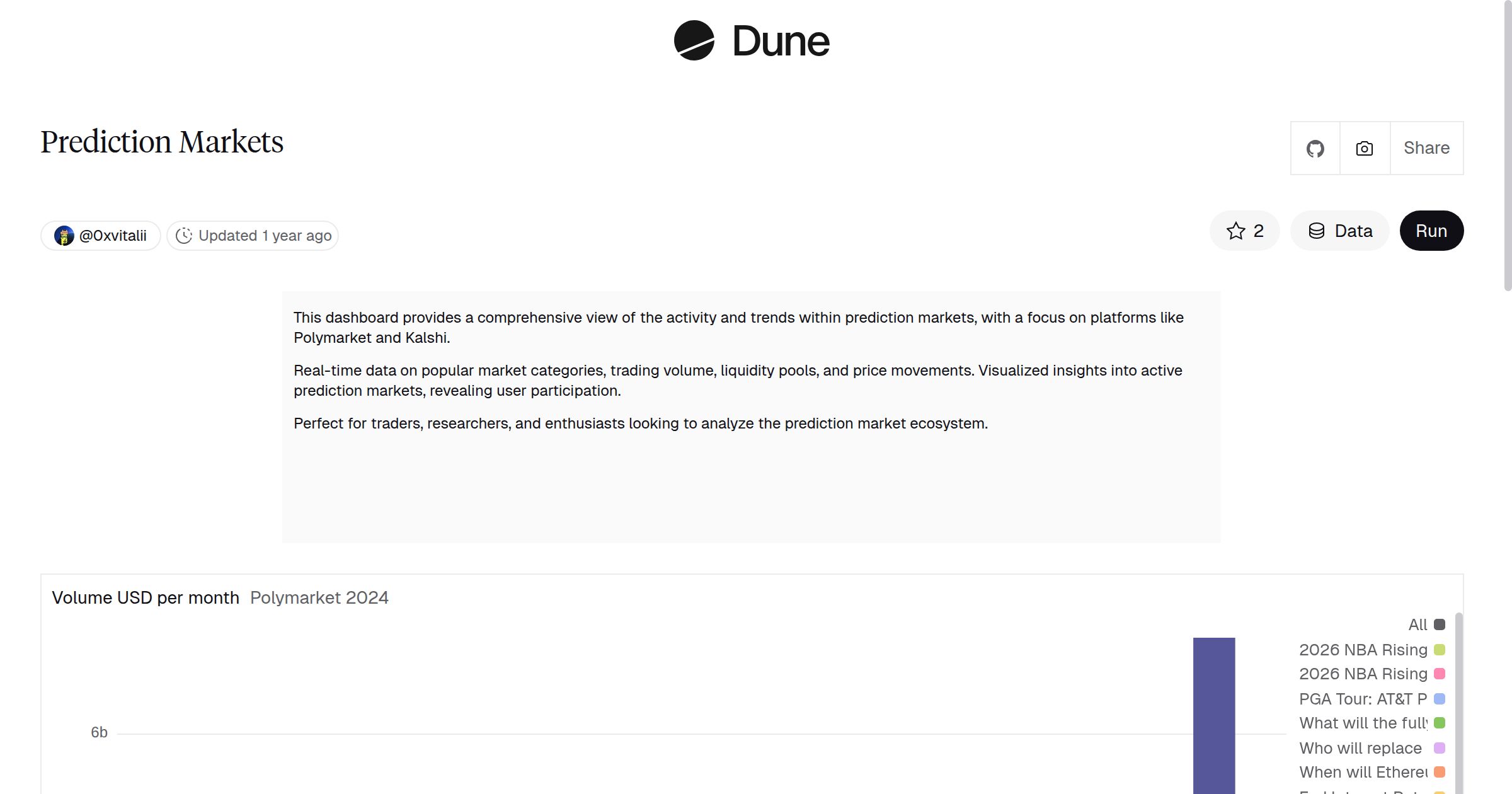Open the GitHub icon in the toolbar

click(1315, 147)
